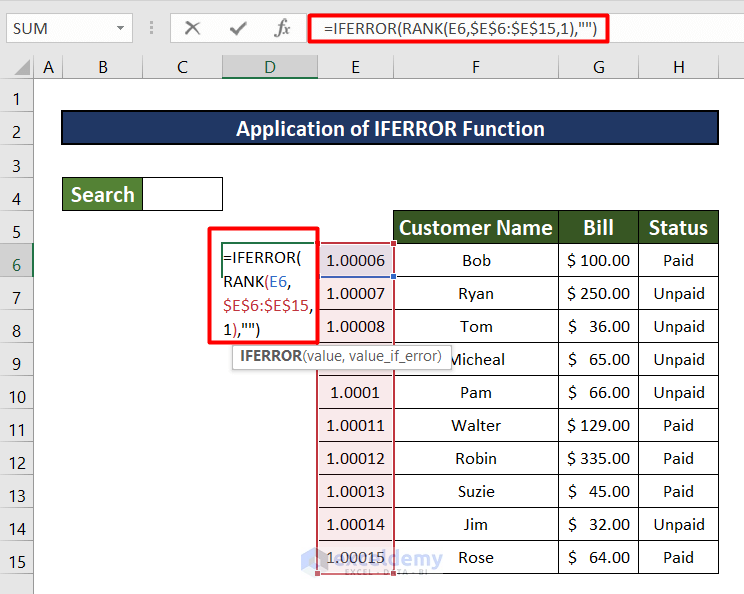Screen dimensions: 744x594
Task: Click the green Search label cell
Action: 102,194
